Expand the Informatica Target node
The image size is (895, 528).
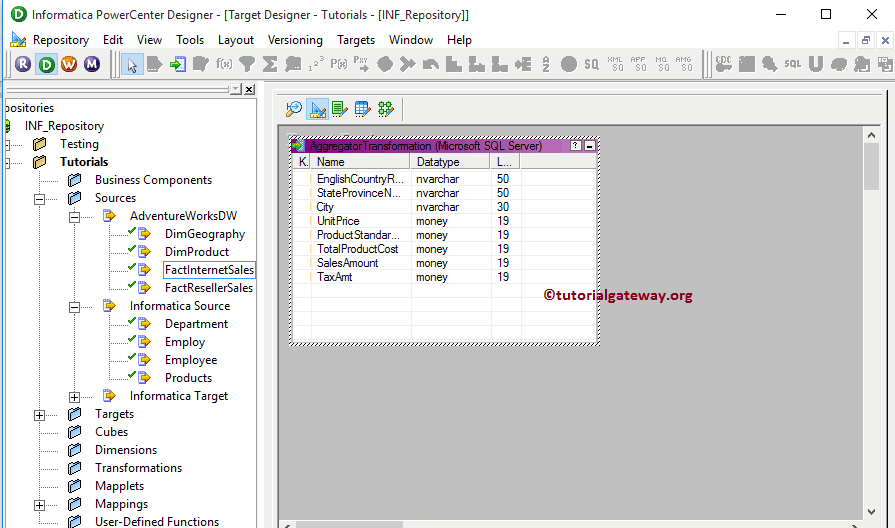[75, 396]
